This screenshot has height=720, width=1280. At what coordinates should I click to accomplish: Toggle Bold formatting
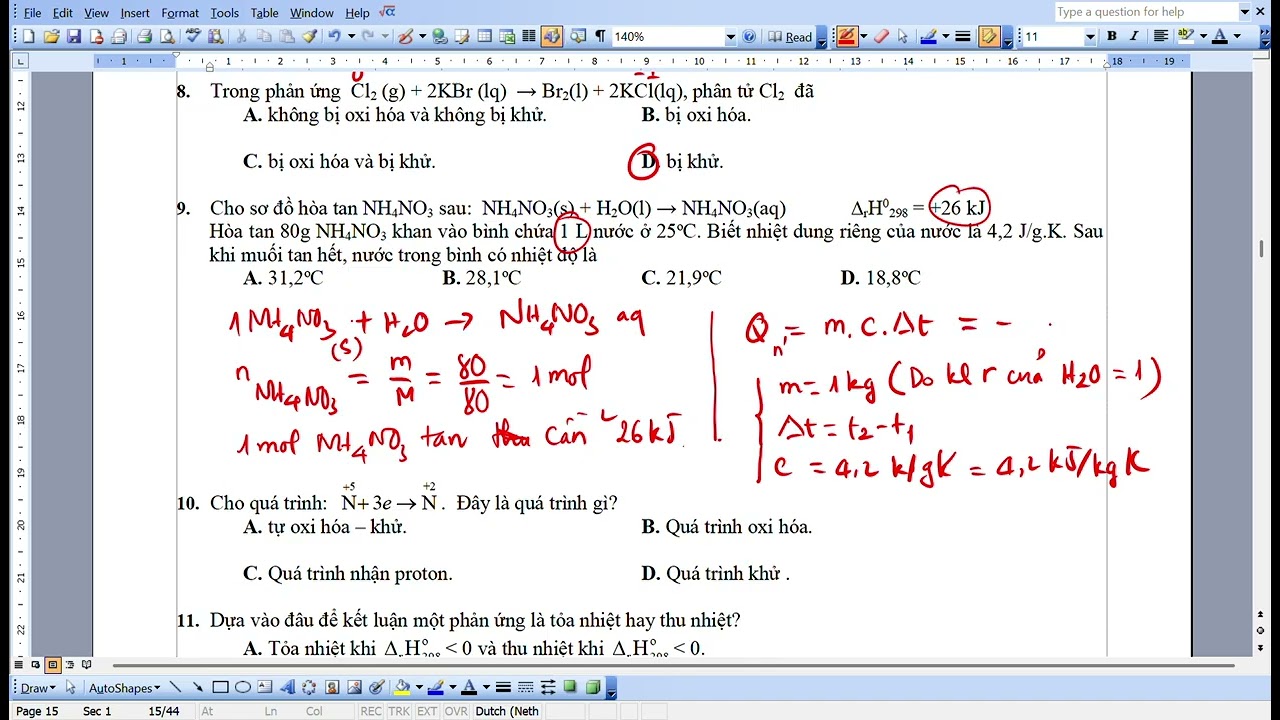click(1111, 36)
